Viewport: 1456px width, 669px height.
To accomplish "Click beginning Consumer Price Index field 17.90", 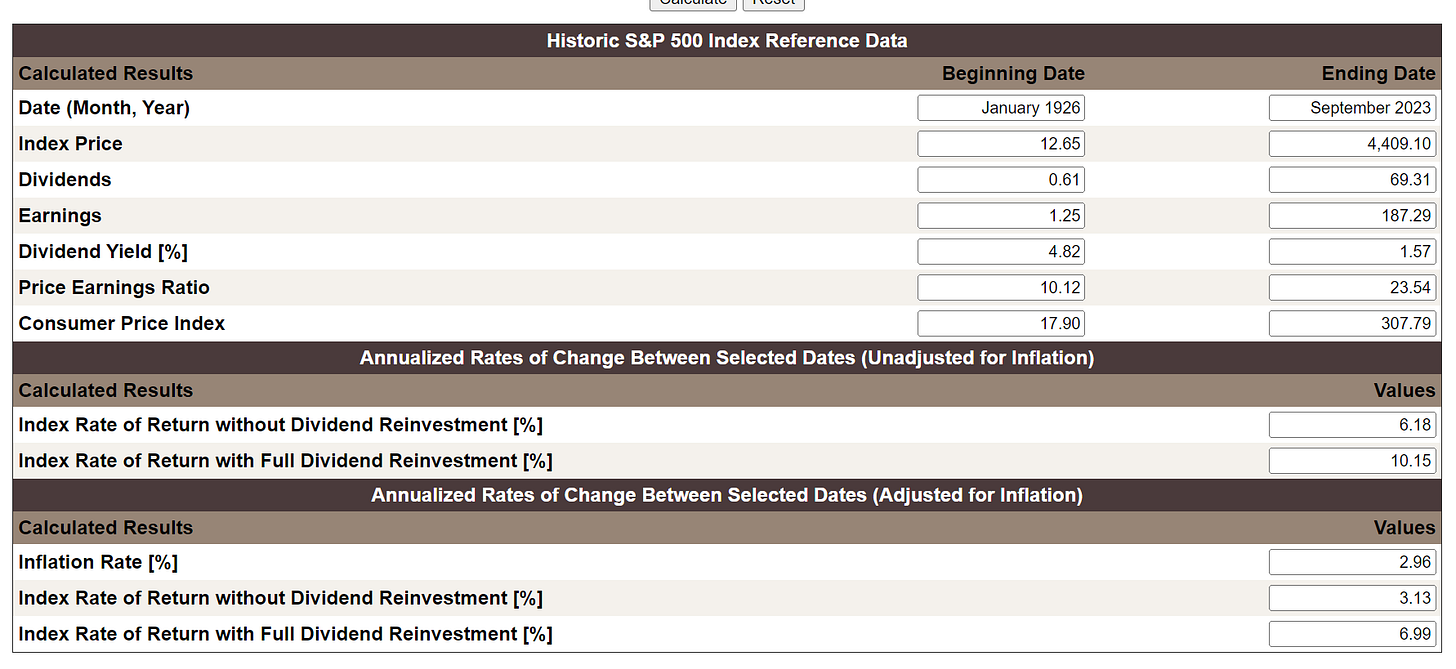I will 1001,324.
